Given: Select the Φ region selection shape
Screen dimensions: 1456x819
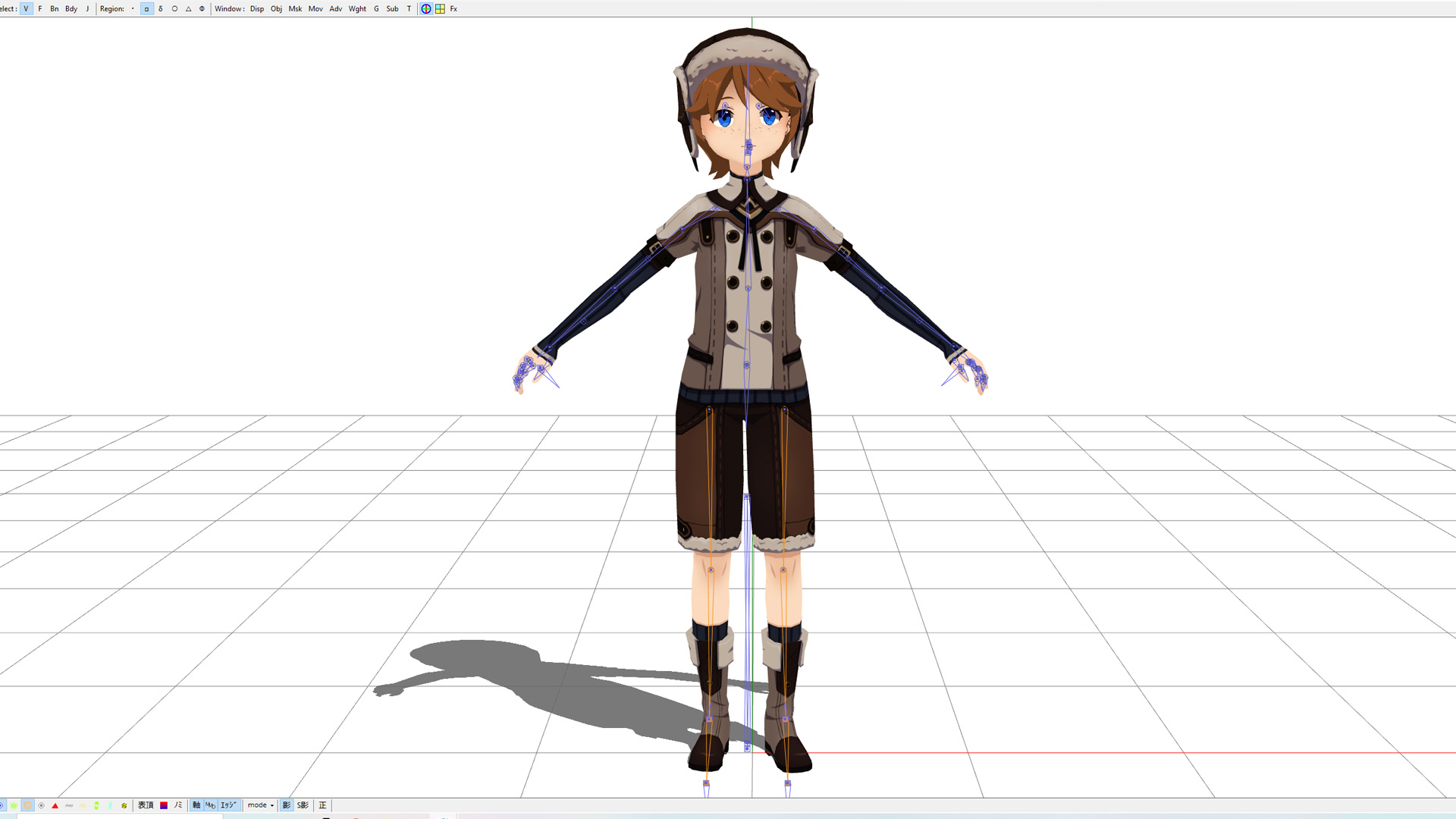Looking at the screenshot, I should pyautogui.click(x=201, y=8).
